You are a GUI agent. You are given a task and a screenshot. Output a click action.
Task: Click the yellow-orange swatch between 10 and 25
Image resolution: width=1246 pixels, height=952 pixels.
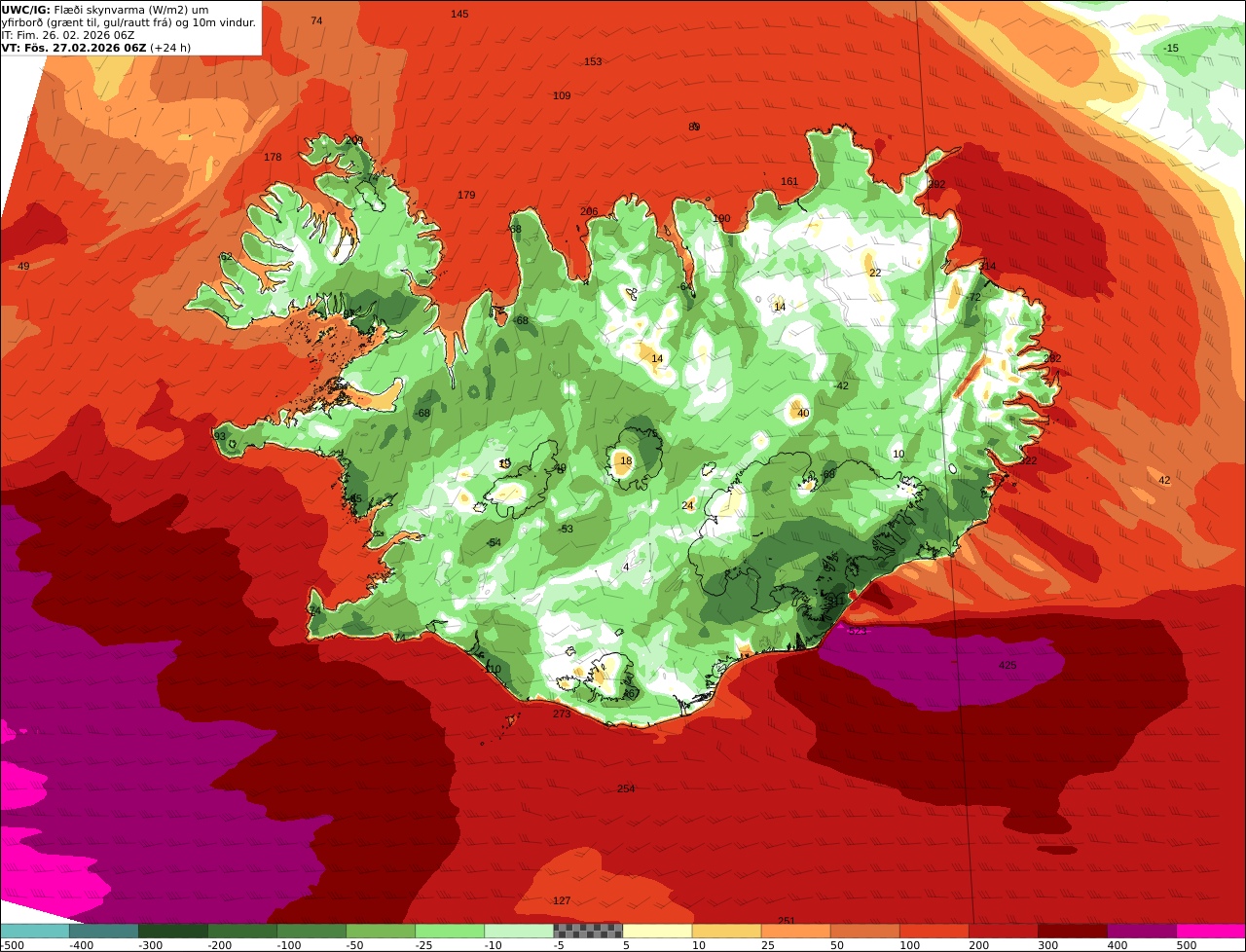point(725,931)
